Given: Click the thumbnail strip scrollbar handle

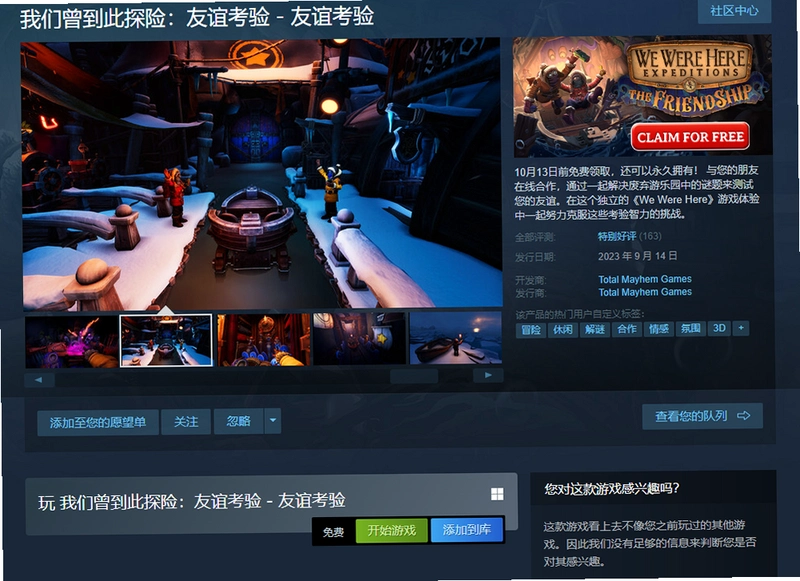Looking at the screenshot, I should [x=414, y=376].
